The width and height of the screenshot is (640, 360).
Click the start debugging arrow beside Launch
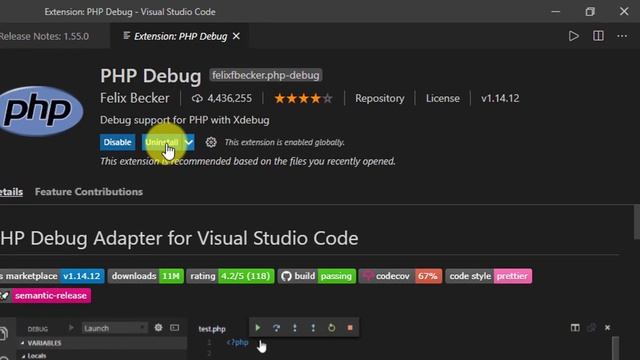[x=71, y=328]
